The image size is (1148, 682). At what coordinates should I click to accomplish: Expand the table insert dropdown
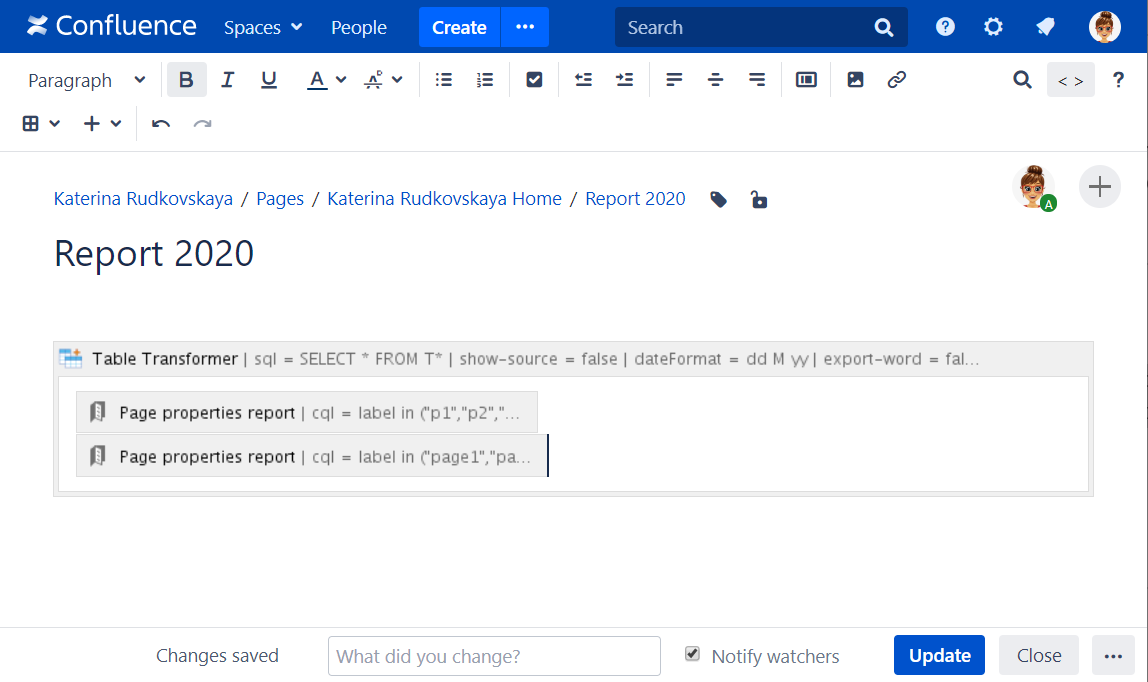click(42, 124)
